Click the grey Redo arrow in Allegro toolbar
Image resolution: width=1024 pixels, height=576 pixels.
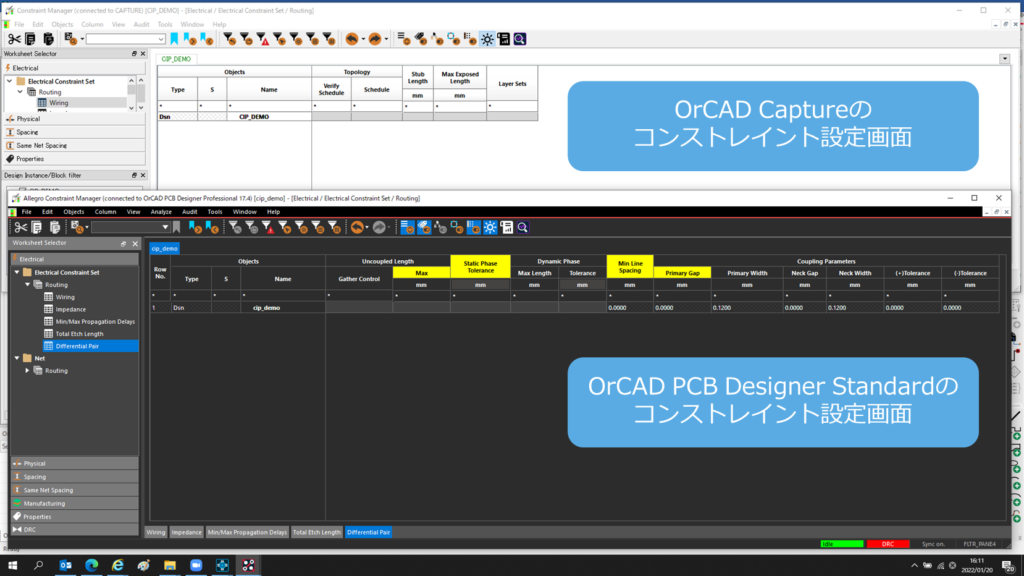click(x=379, y=227)
